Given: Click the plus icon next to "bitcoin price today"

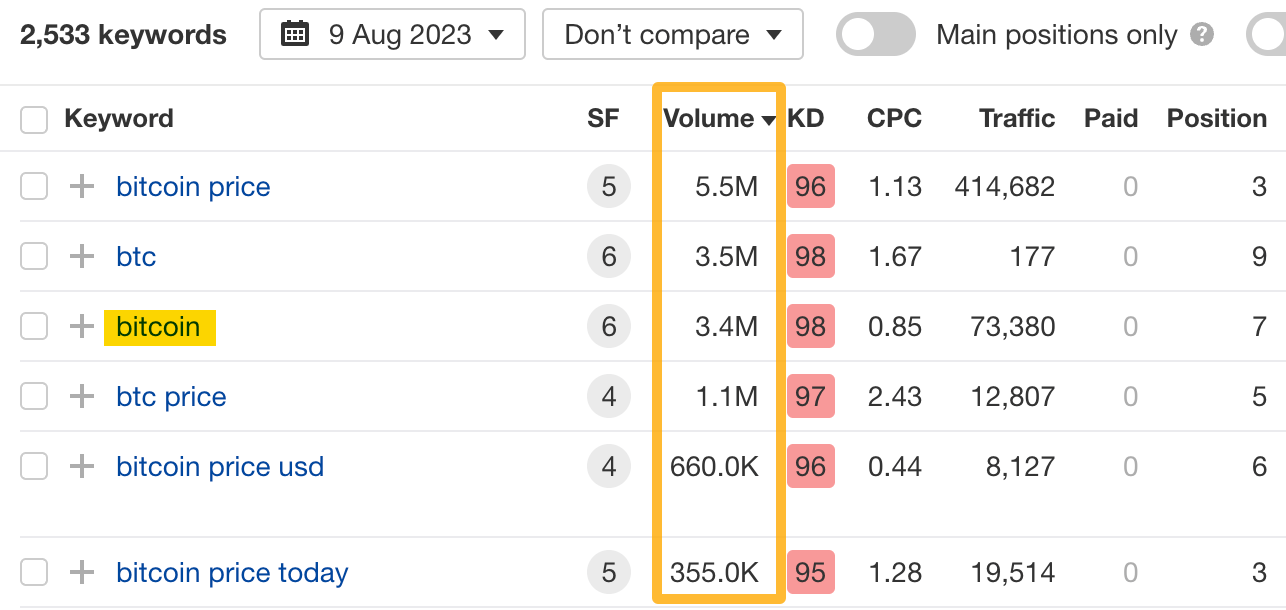Looking at the screenshot, I should (x=81, y=572).
